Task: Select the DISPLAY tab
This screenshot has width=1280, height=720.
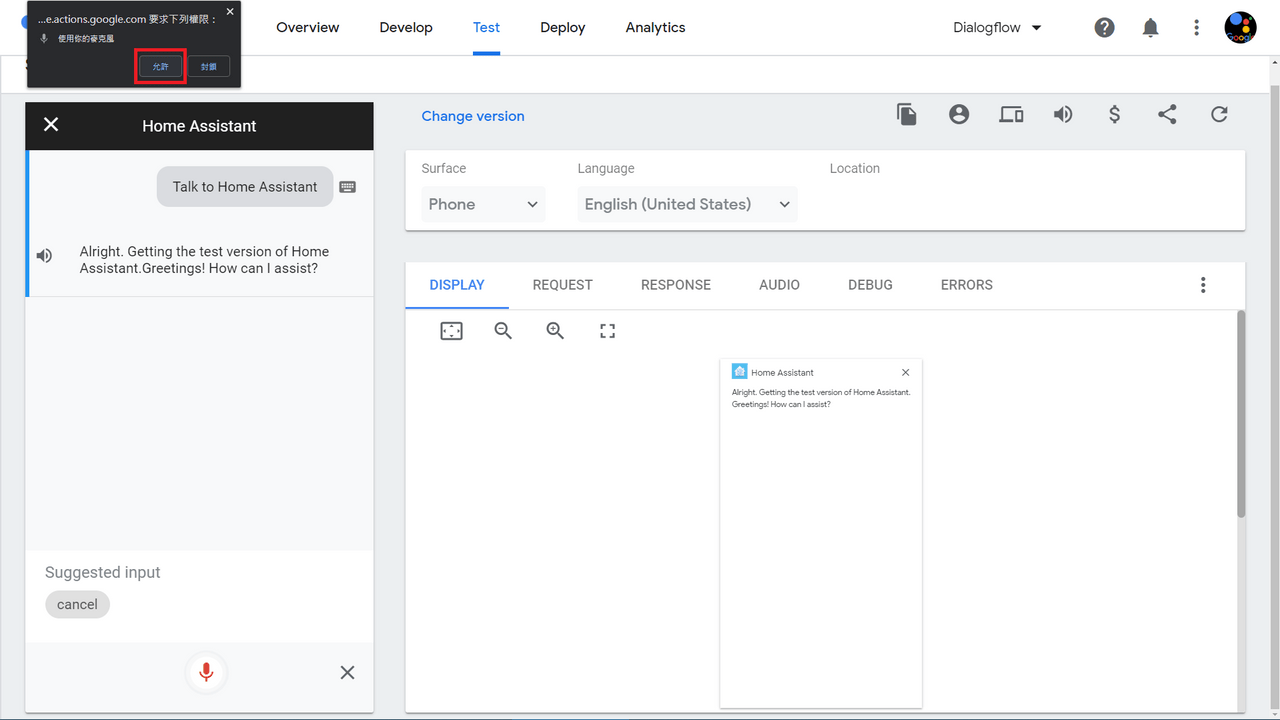Action: click(457, 285)
